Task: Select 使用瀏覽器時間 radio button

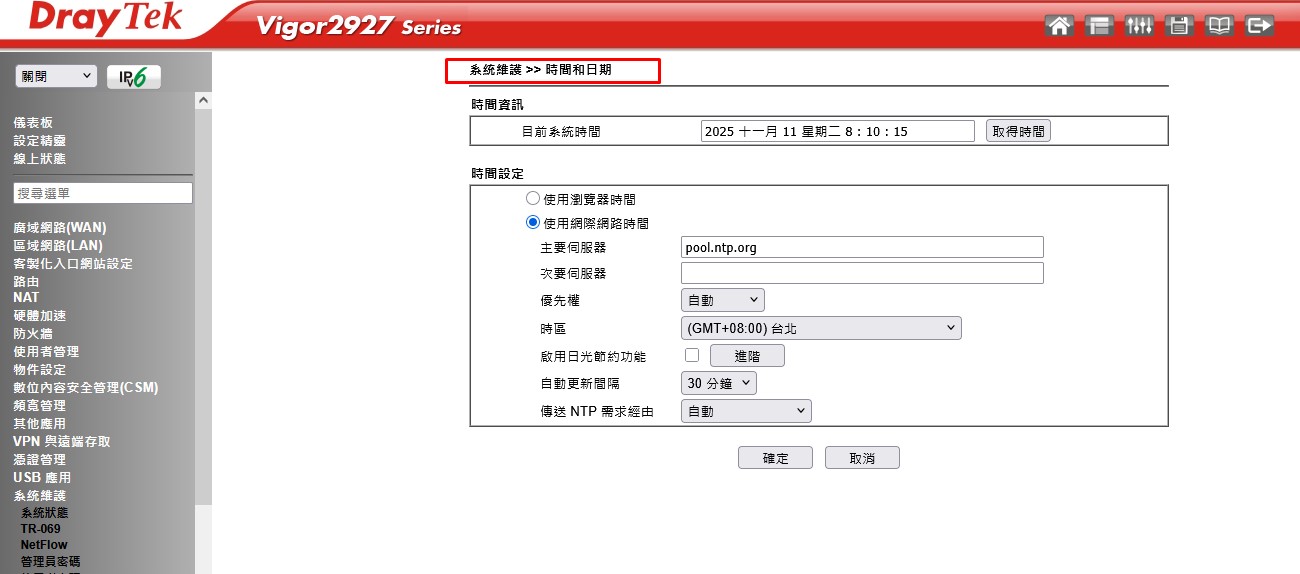Action: (533, 199)
